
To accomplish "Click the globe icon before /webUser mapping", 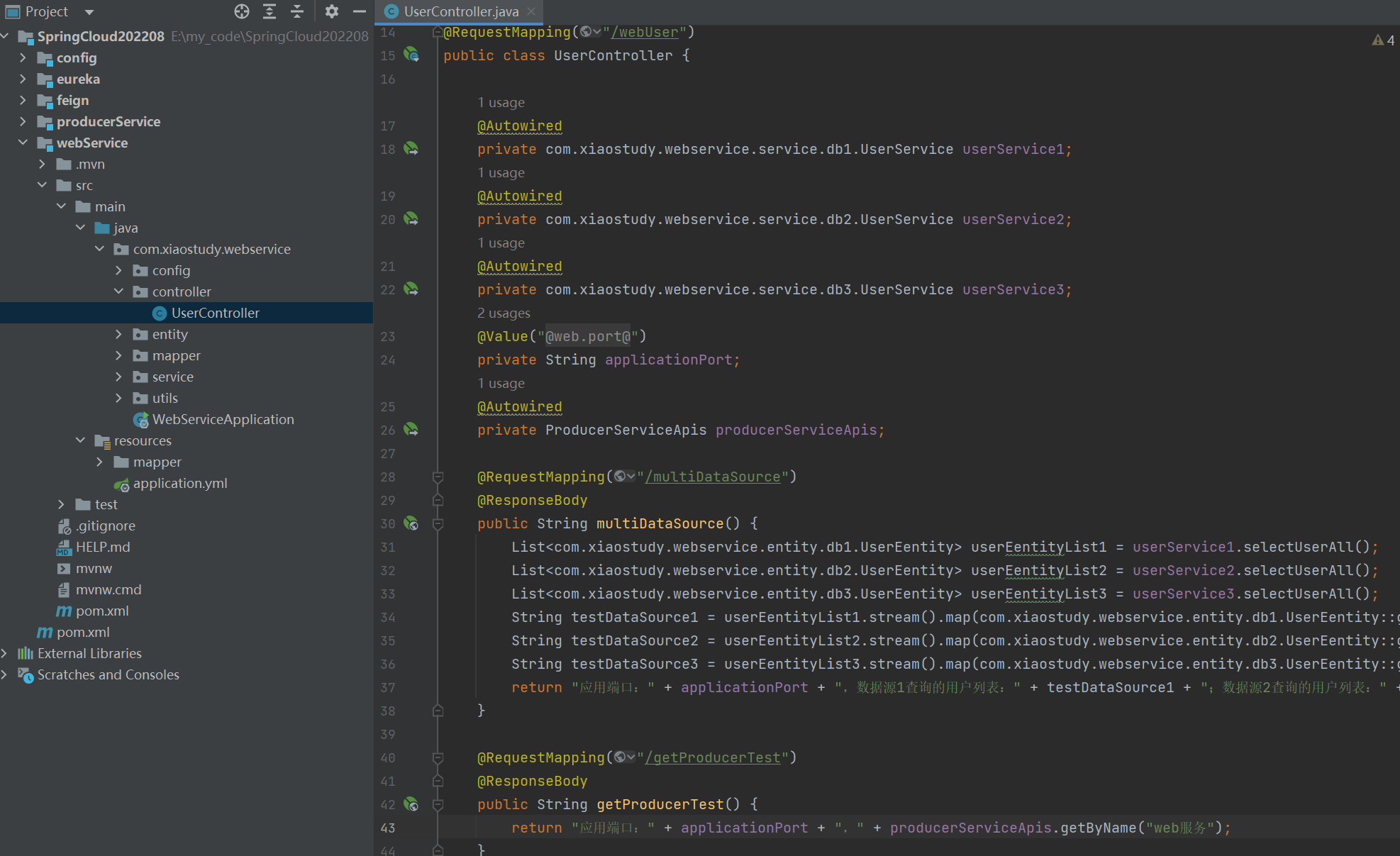I will [590, 32].
